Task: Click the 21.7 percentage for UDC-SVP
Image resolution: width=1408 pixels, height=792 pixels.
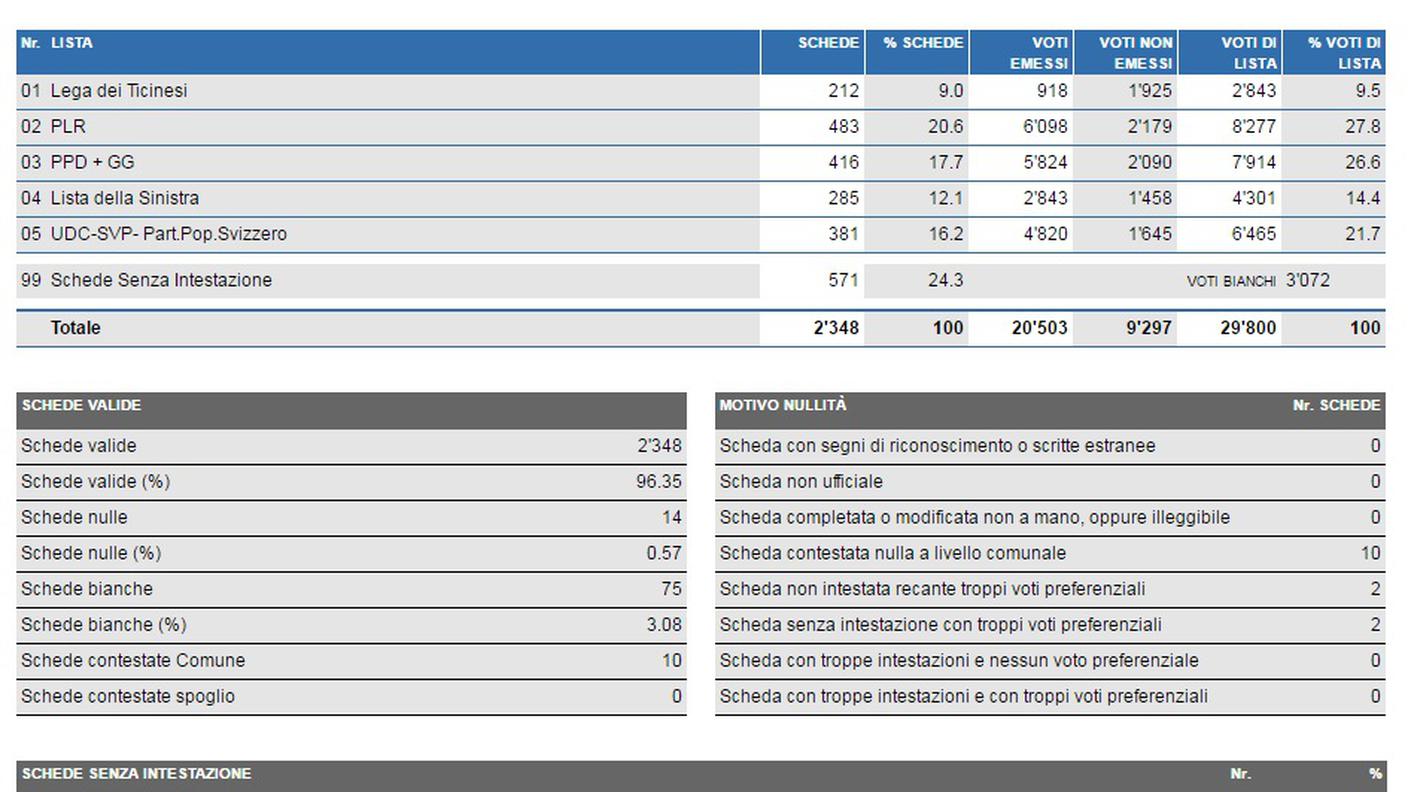Action: [x=1363, y=235]
